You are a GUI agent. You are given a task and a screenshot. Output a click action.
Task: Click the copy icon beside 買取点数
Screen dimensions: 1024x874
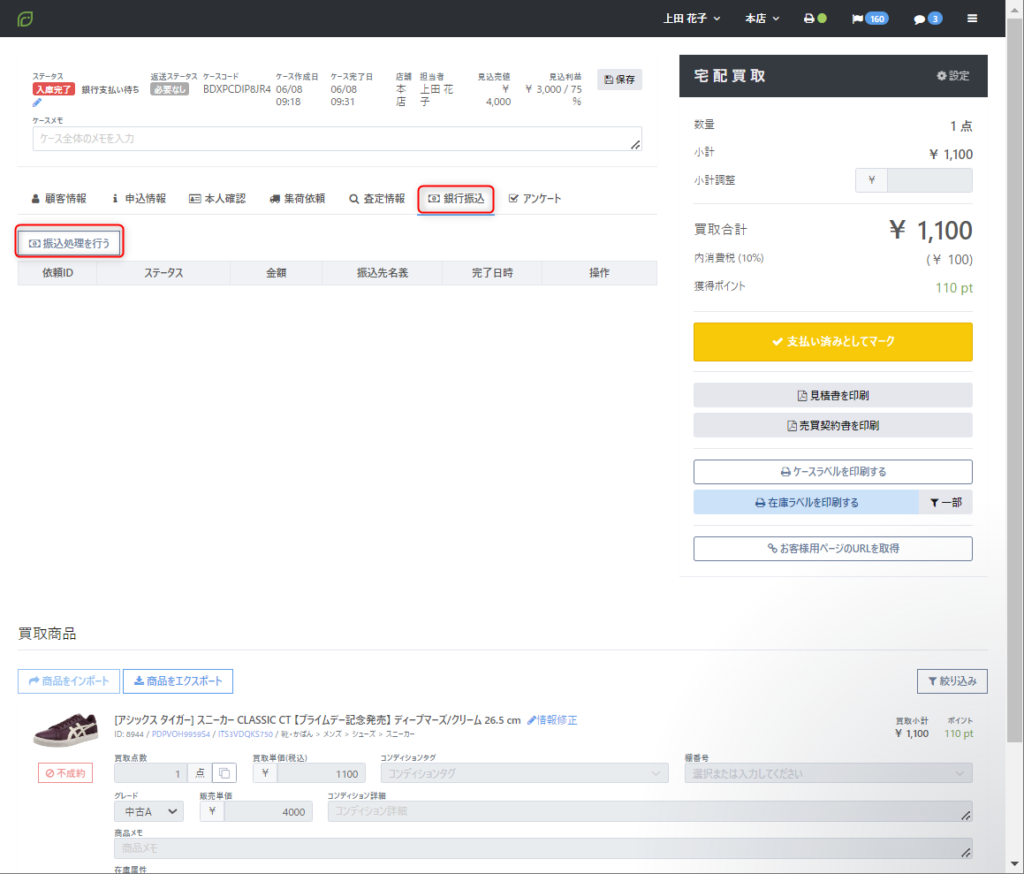tap(225, 773)
